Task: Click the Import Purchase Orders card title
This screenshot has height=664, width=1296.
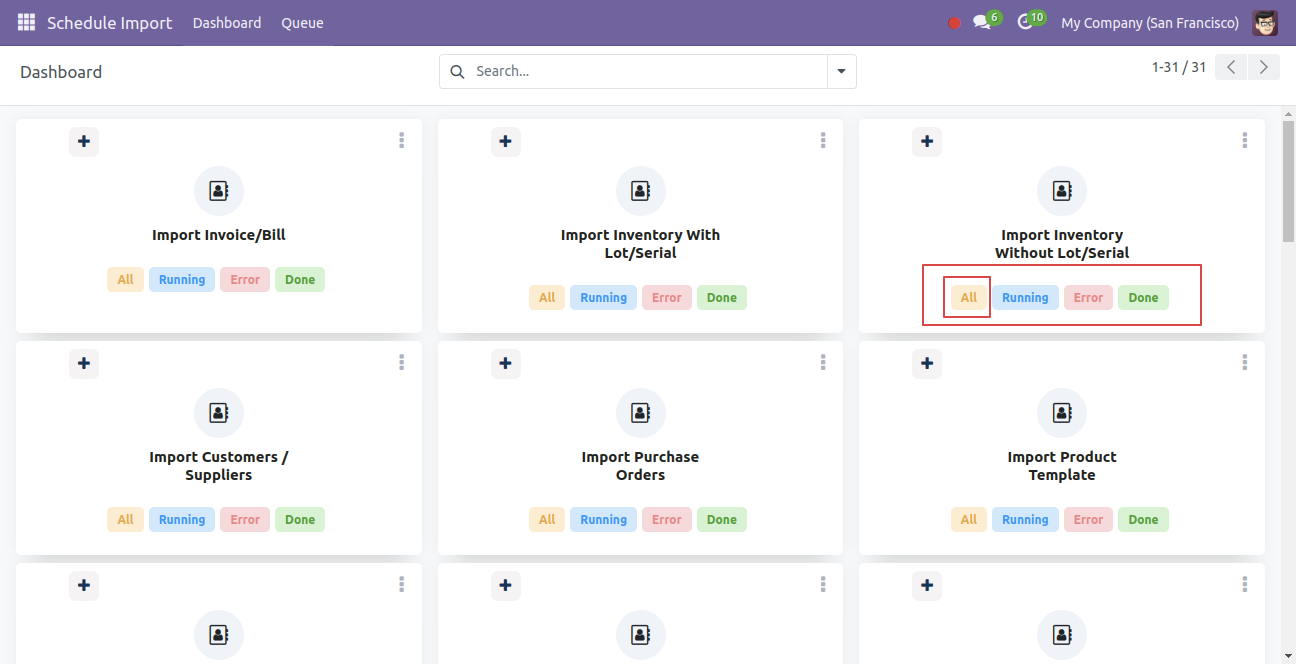Action: coord(640,466)
